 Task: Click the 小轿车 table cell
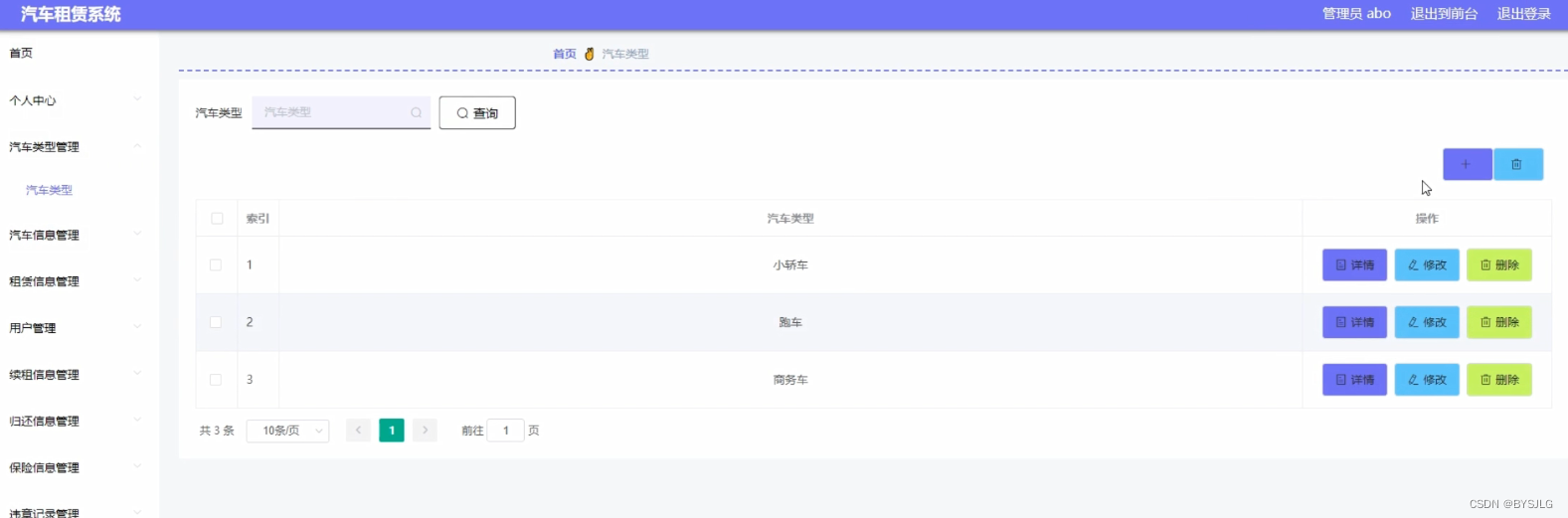[x=790, y=265]
